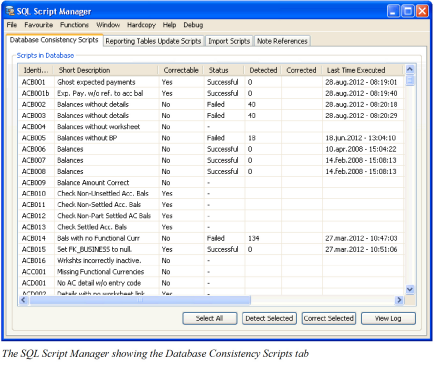Viewport: 443px width, 371px height.
Task: Select row 'Check Non-Unsettled Acc. Bals'
Action: (x=211, y=194)
